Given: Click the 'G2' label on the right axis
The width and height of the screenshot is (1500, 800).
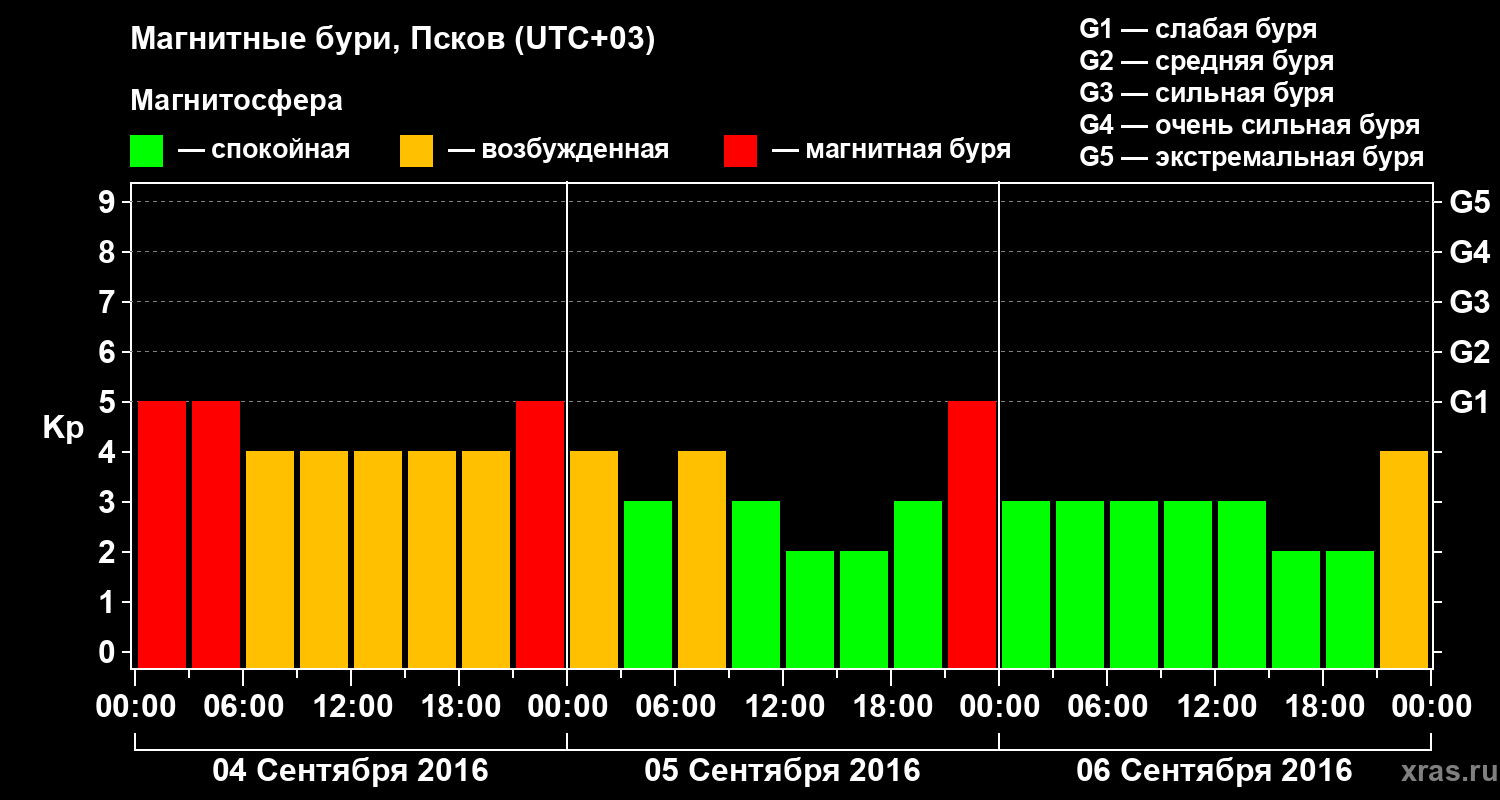Looking at the screenshot, I should [1470, 352].
